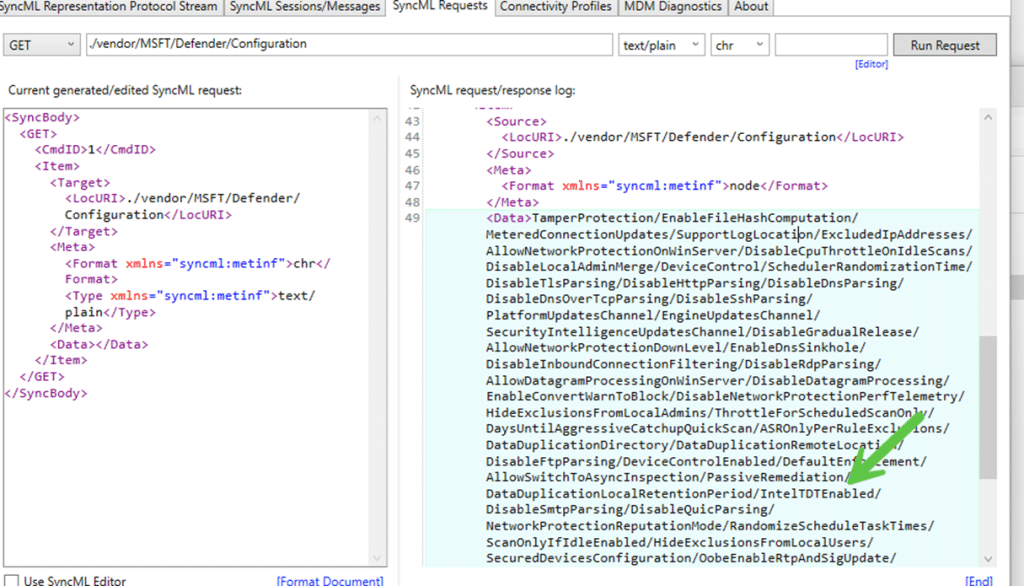This screenshot has height=586, width=1024.
Task: Click the response log scroll up arrow
Action: (989, 117)
